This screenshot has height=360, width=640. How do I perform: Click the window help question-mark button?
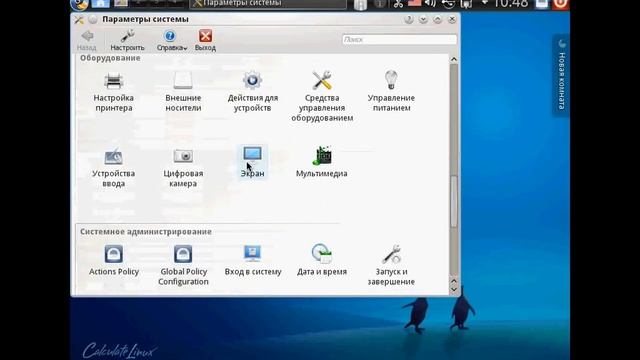(x=409, y=19)
